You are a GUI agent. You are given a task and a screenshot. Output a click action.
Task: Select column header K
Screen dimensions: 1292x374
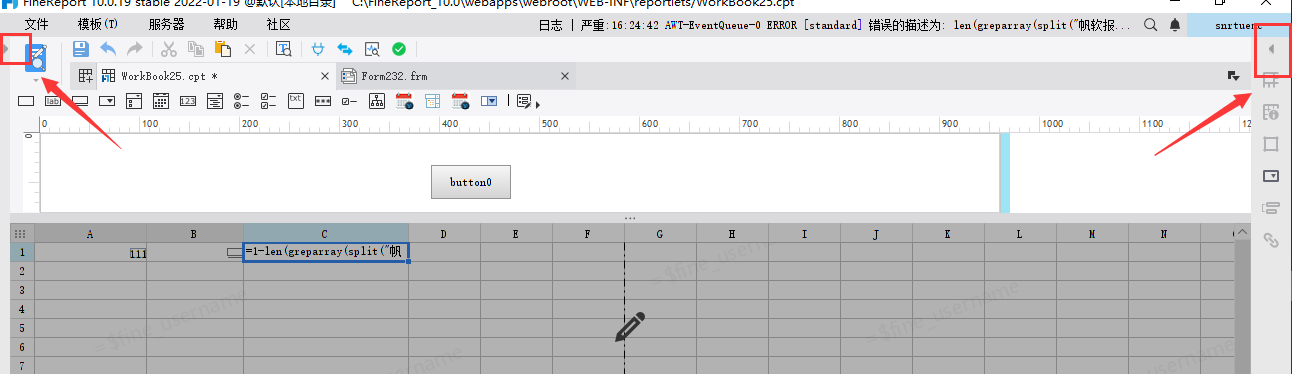(x=948, y=234)
